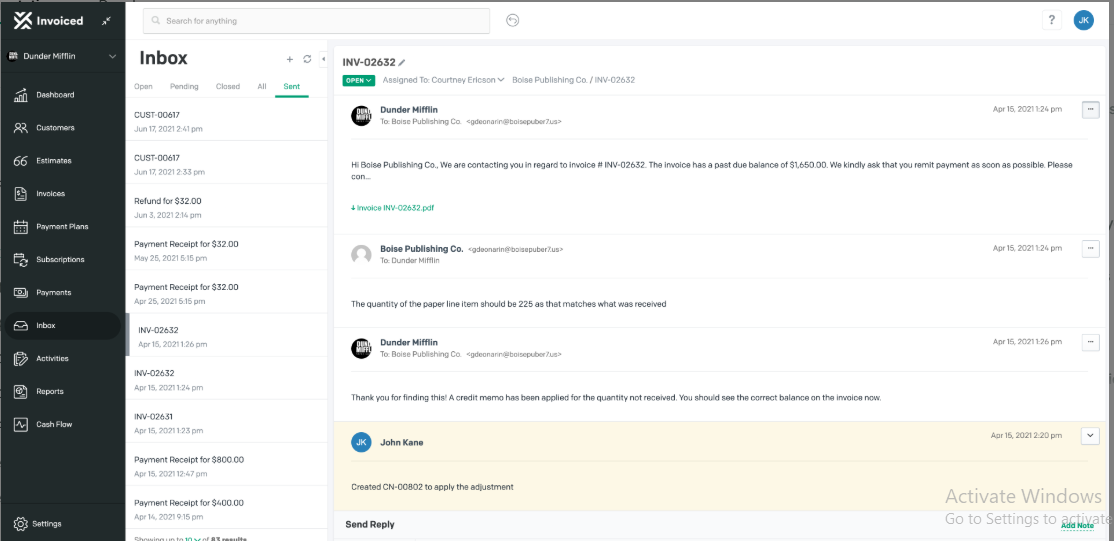
Task: Open Boise Publishing Co. / INV-02632 link
Action: tap(573, 80)
